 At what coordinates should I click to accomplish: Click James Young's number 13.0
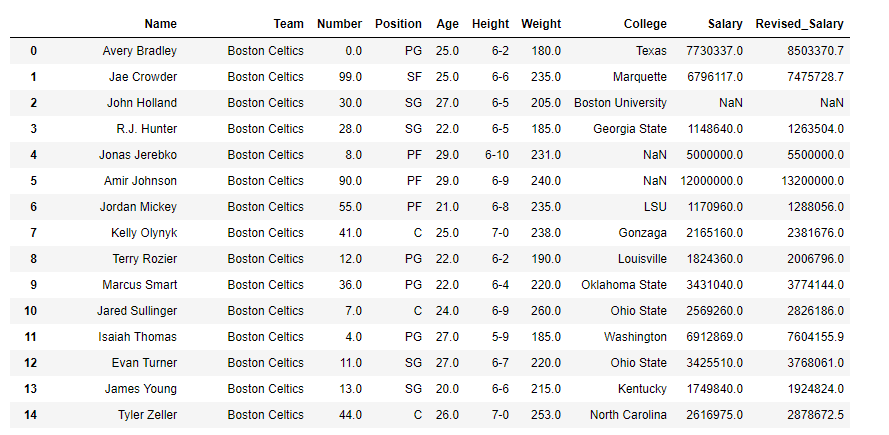click(350, 388)
